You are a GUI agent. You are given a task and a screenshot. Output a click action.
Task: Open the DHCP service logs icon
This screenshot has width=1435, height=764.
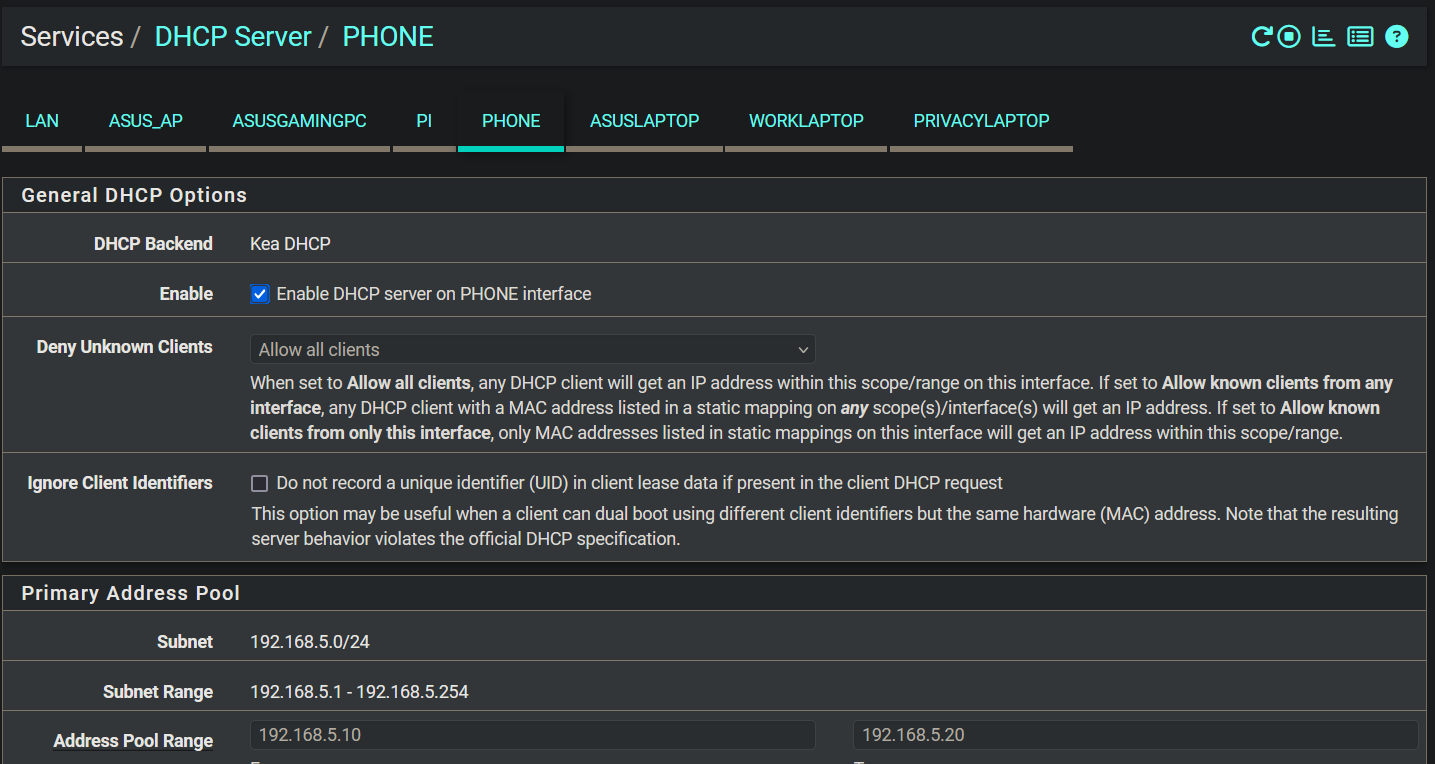click(x=1360, y=37)
